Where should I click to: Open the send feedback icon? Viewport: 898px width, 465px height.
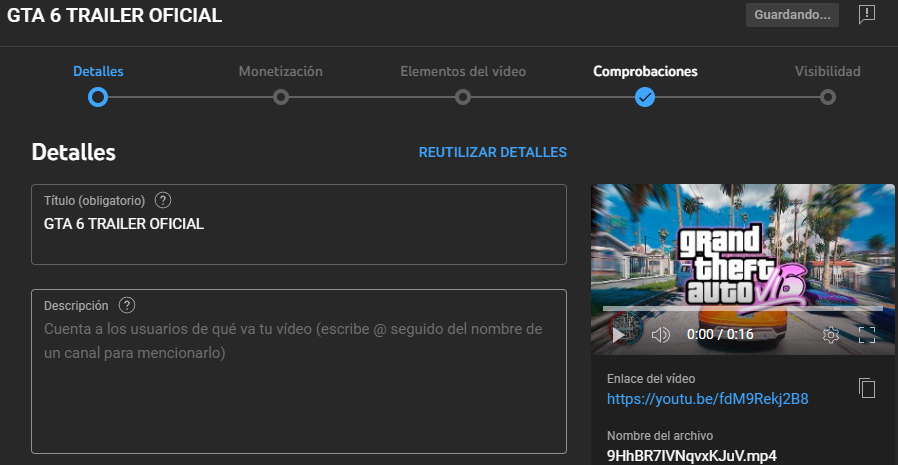pyautogui.click(x=867, y=14)
